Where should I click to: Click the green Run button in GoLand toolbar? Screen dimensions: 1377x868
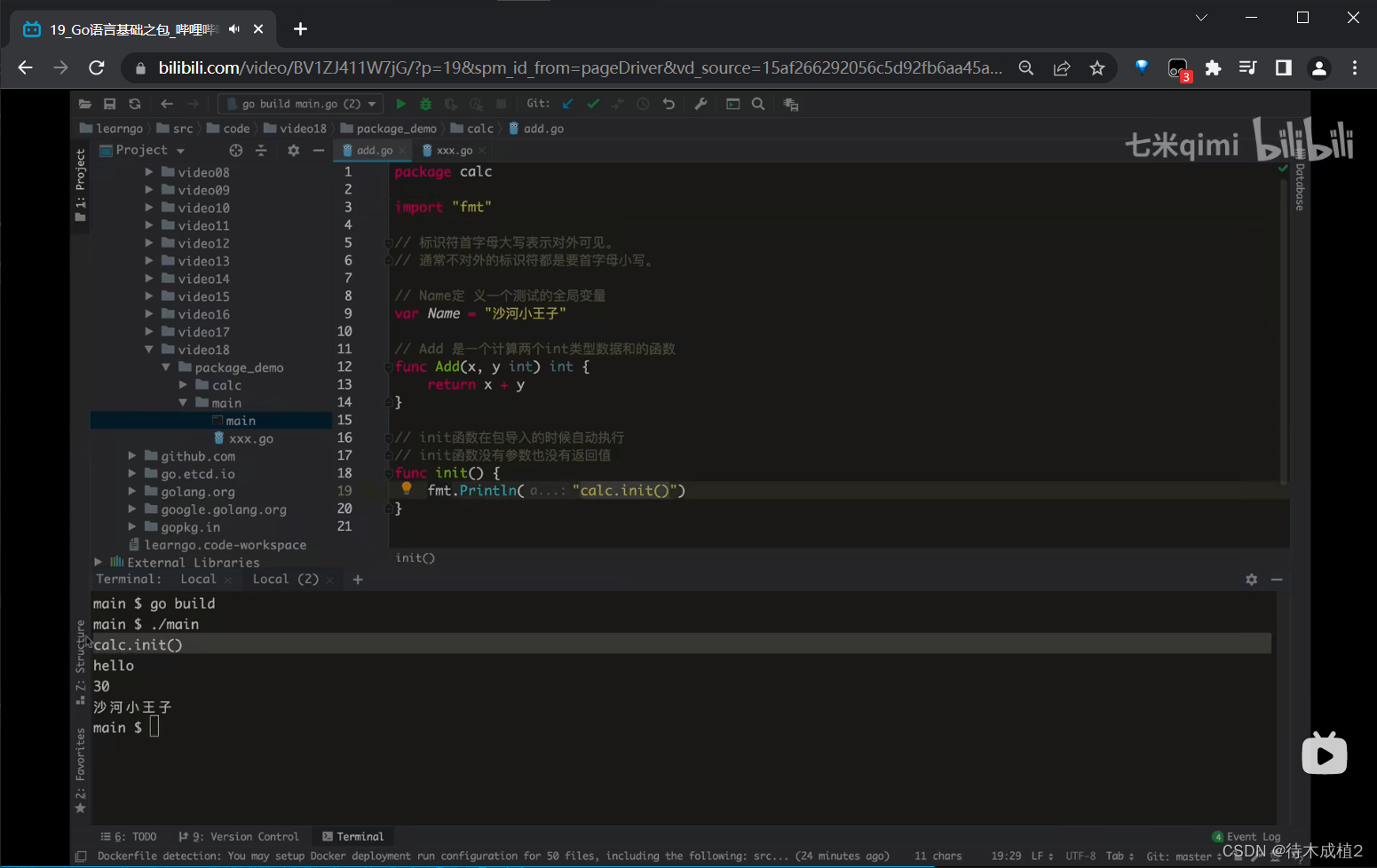(400, 104)
